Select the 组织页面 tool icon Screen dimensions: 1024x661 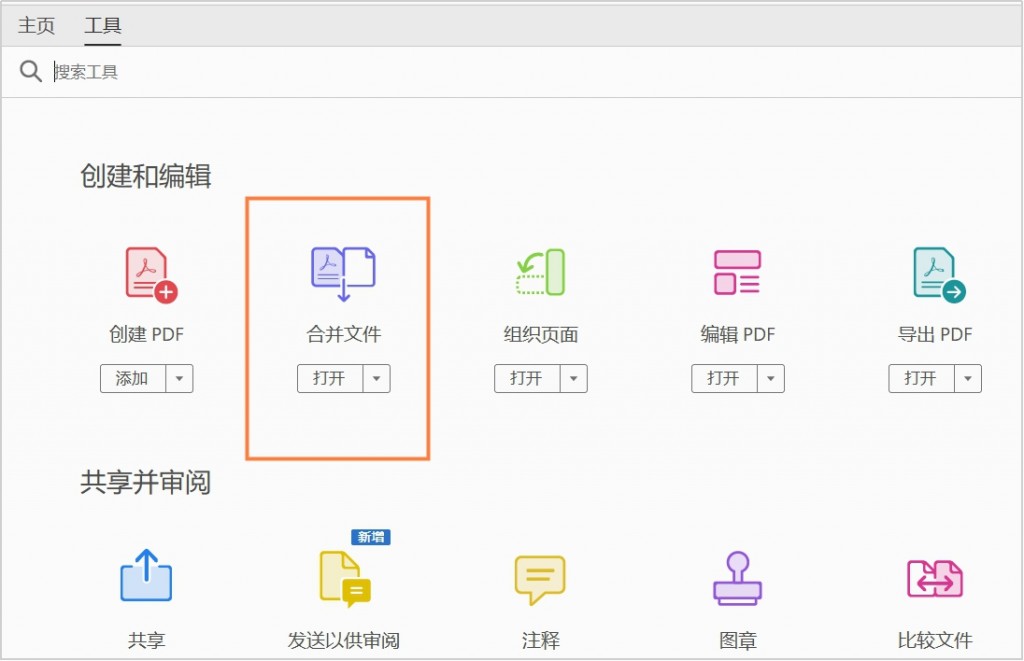pyautogui.click(x=540, y=270)
